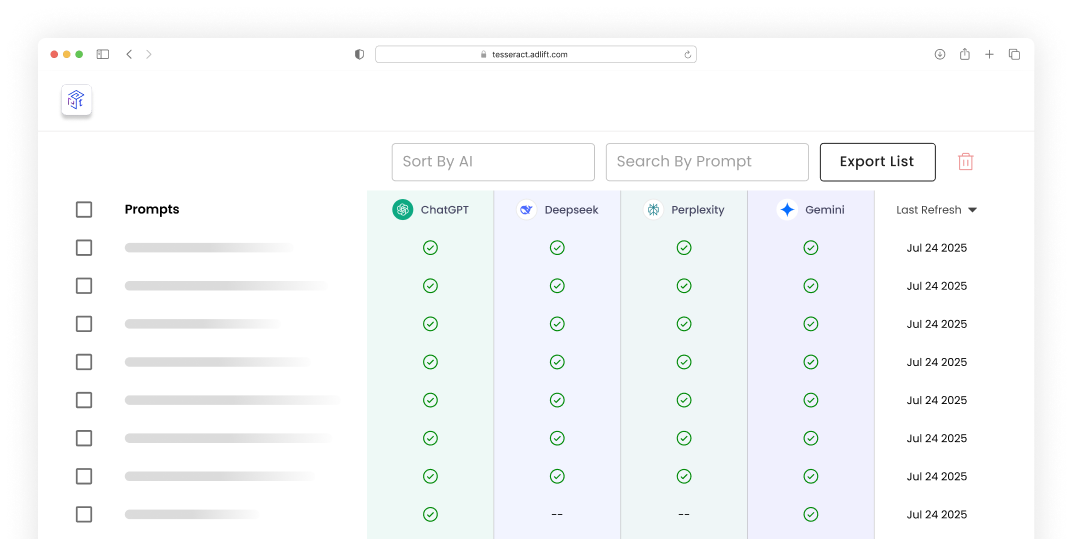Click the Perplexity check mark in the first row

pyautogui.click(x=684, y=248)
